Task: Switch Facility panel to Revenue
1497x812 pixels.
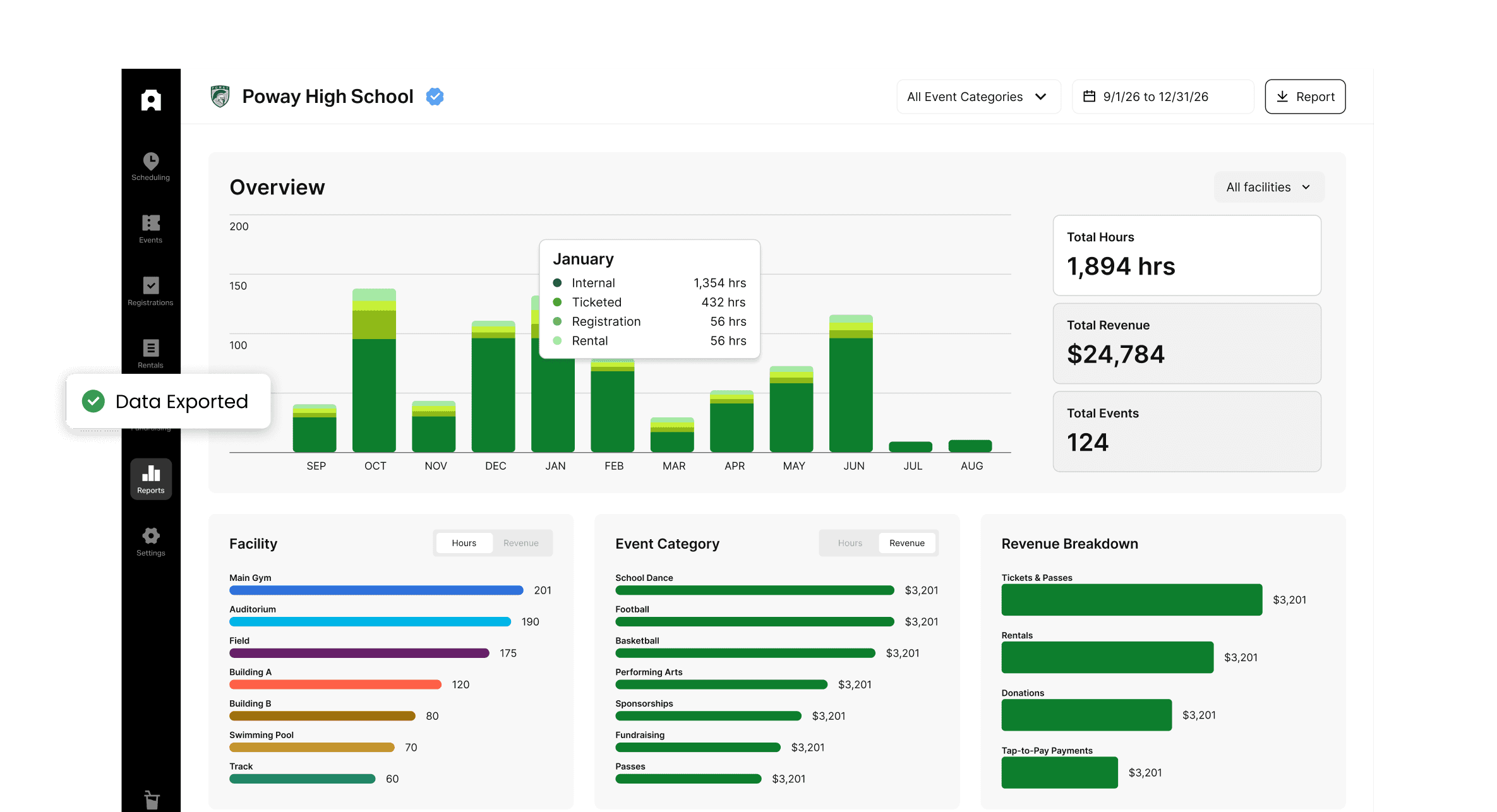Action: (x=520, y=543)
